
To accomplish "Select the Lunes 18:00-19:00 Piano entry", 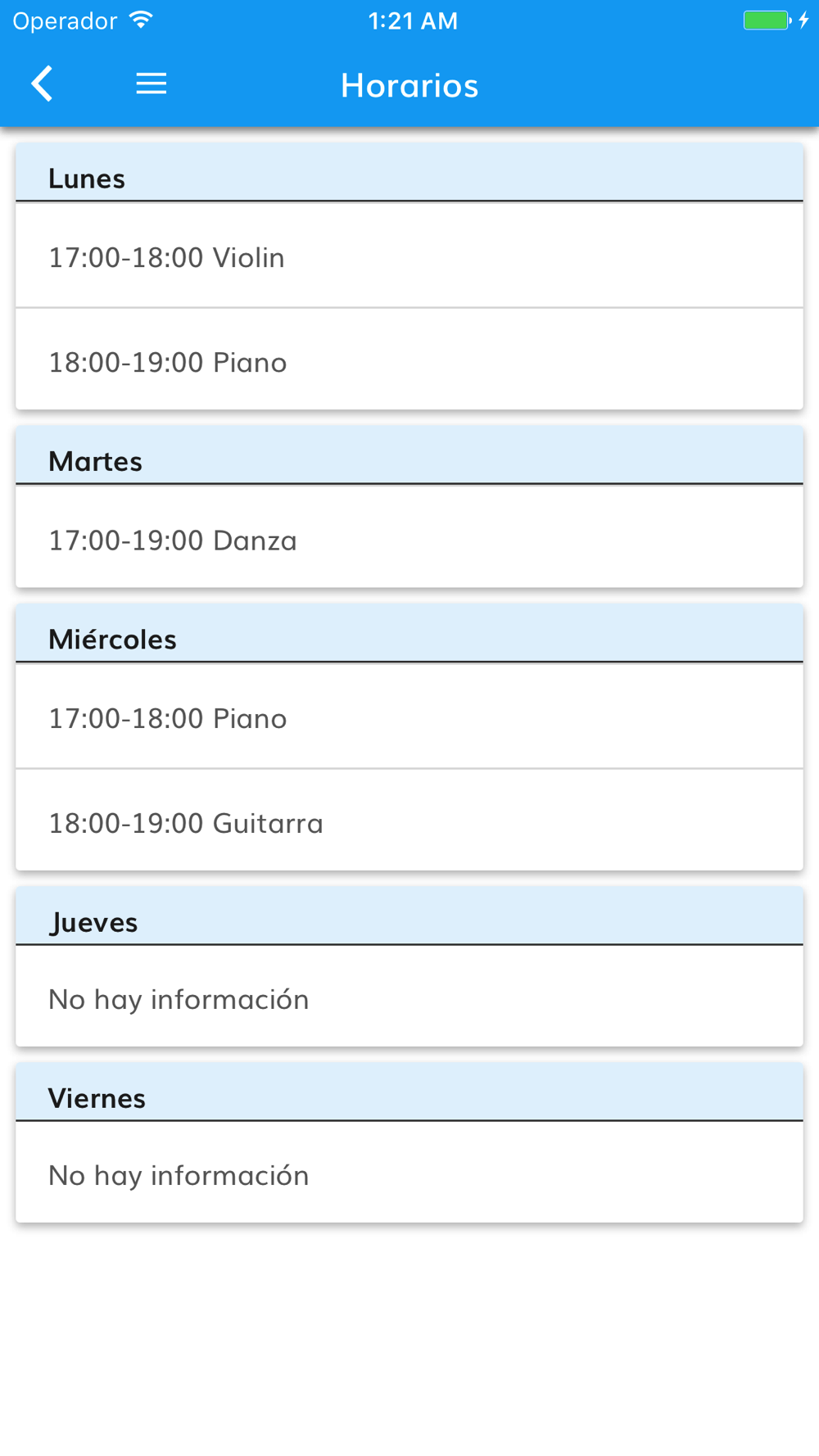I will coord(409,362).
